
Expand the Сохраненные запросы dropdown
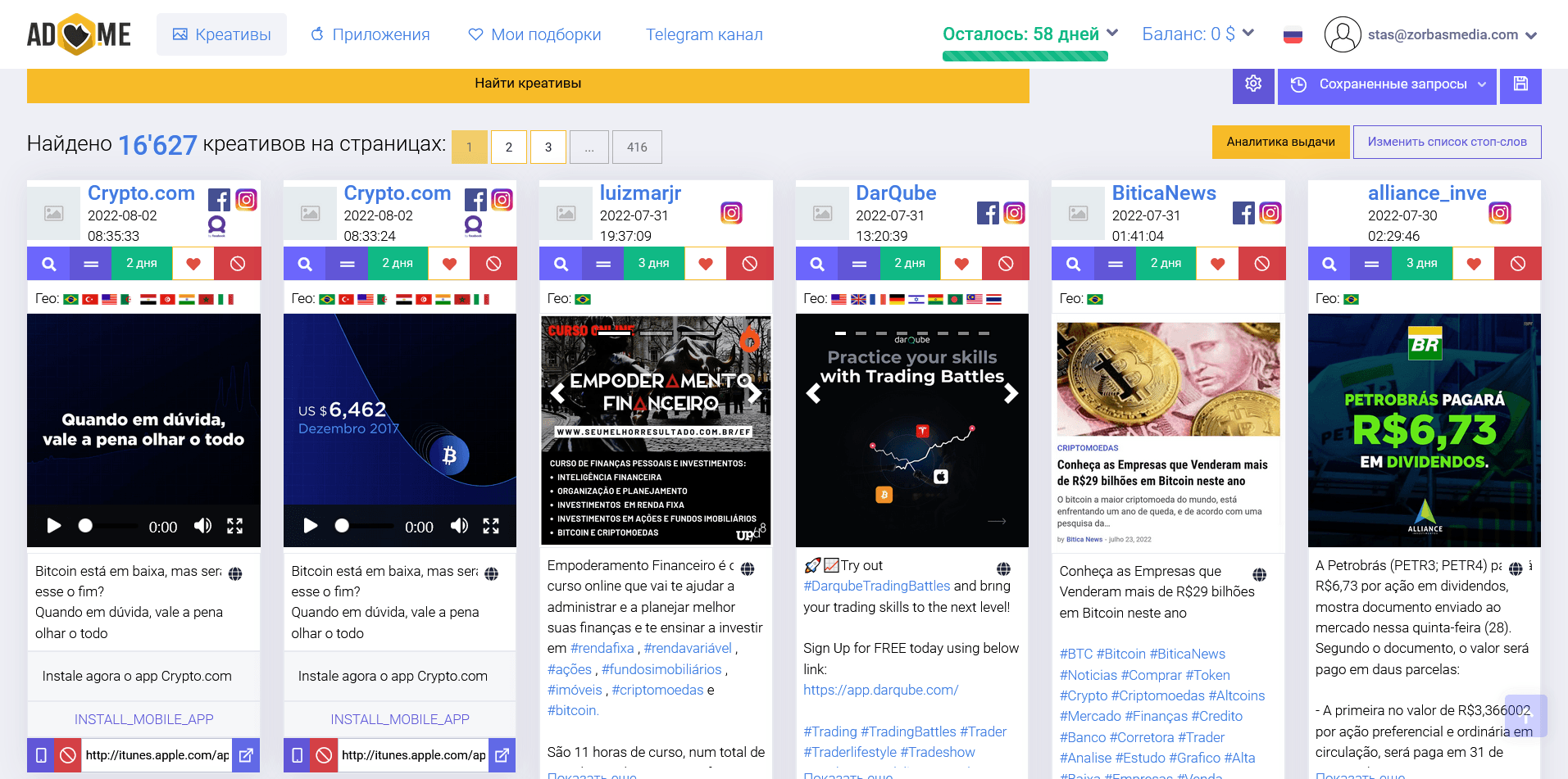(1387, 84)
